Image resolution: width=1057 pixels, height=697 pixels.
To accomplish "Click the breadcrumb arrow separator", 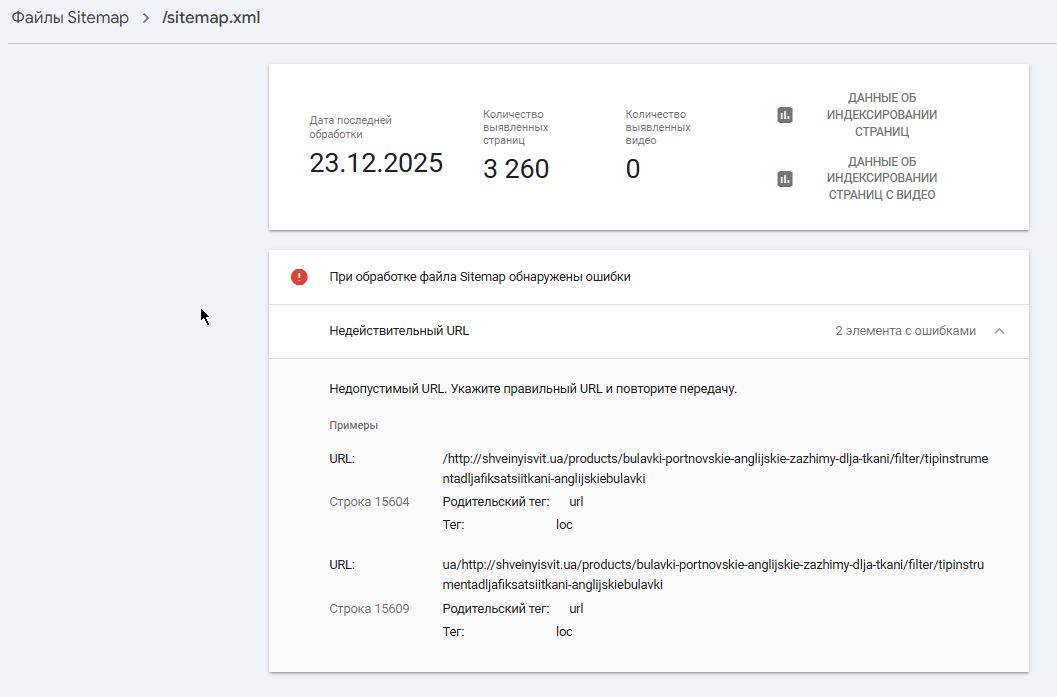I will (x=146, y=18).
